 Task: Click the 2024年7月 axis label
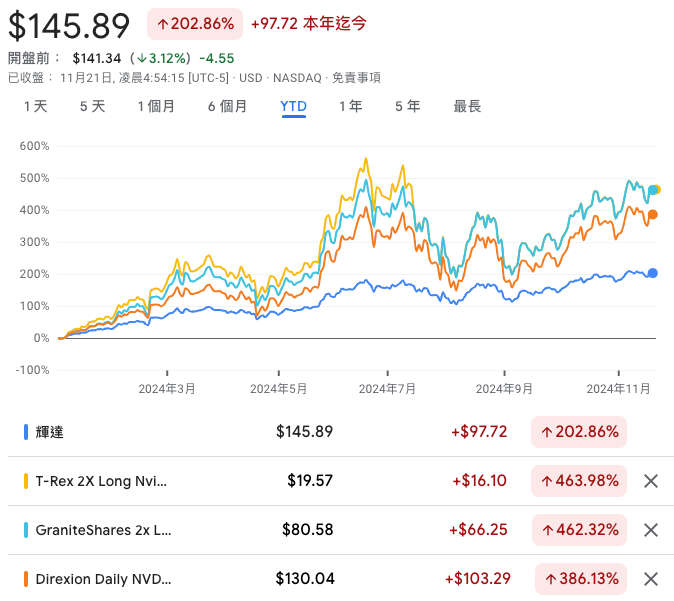[387, 389]
